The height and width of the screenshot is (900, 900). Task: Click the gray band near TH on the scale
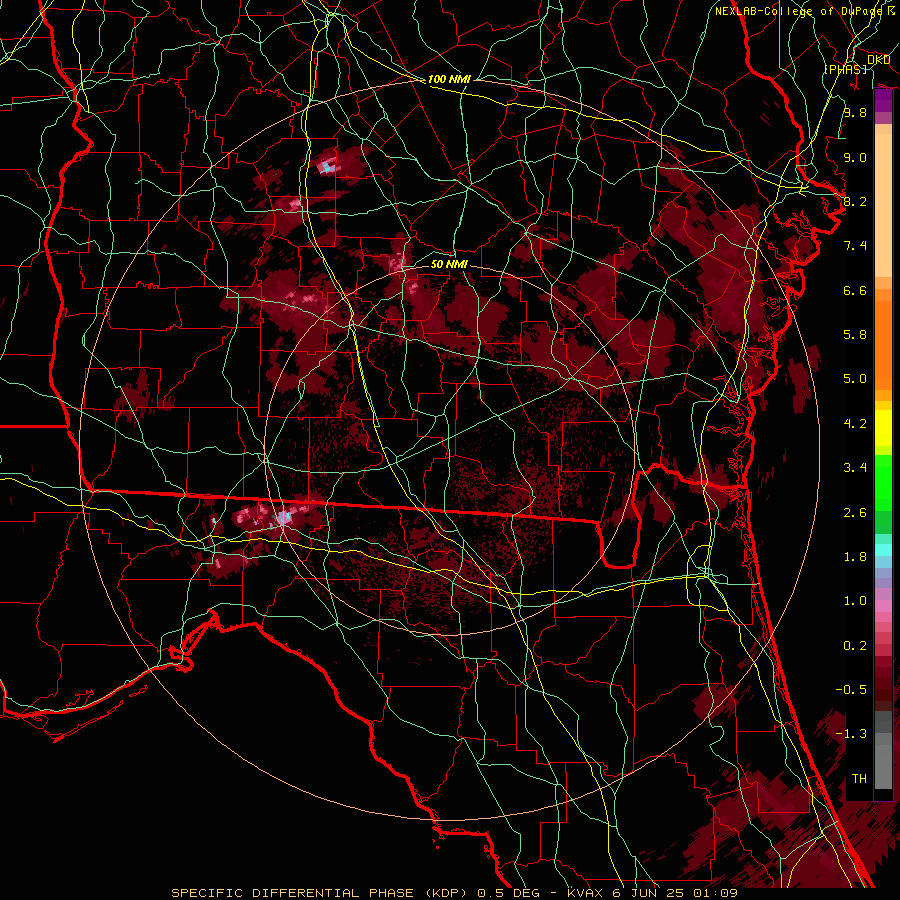(x=883, y=766)
